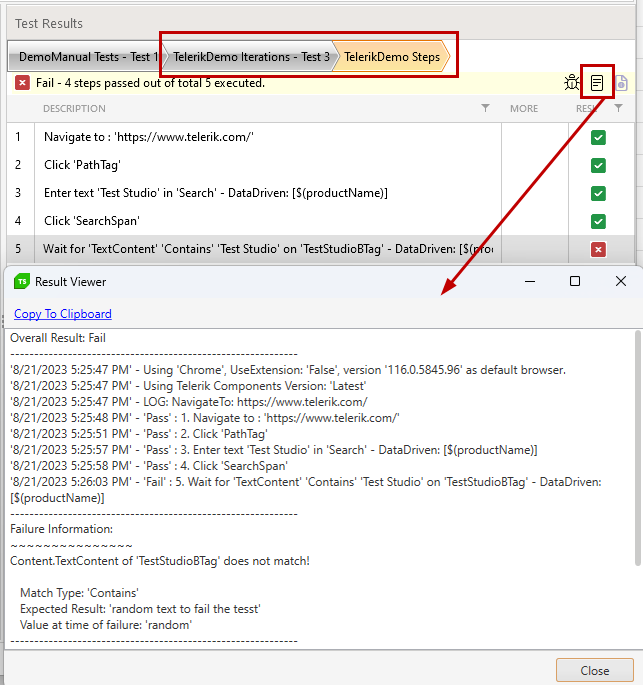Click the Result Viewer vertical scrollbar
643x685 pixels.
point(638,448)
